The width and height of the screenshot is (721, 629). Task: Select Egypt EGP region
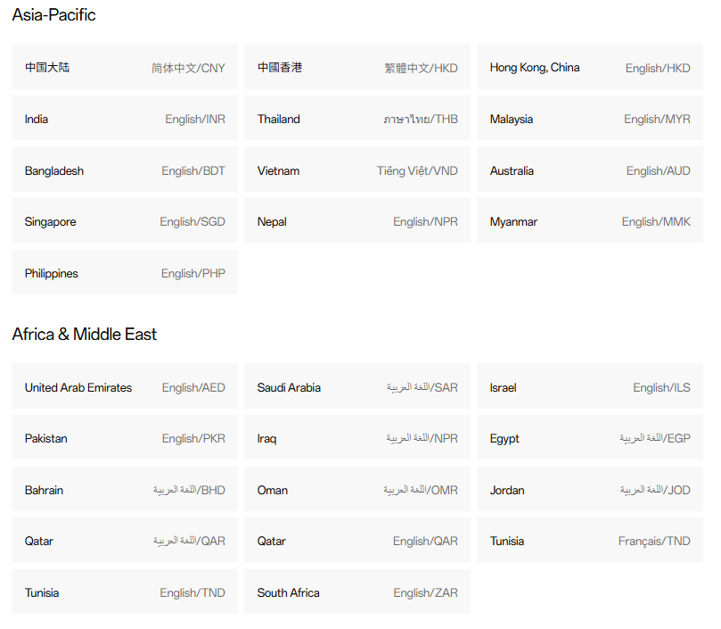pyautogui.click(x=589, y=437)
